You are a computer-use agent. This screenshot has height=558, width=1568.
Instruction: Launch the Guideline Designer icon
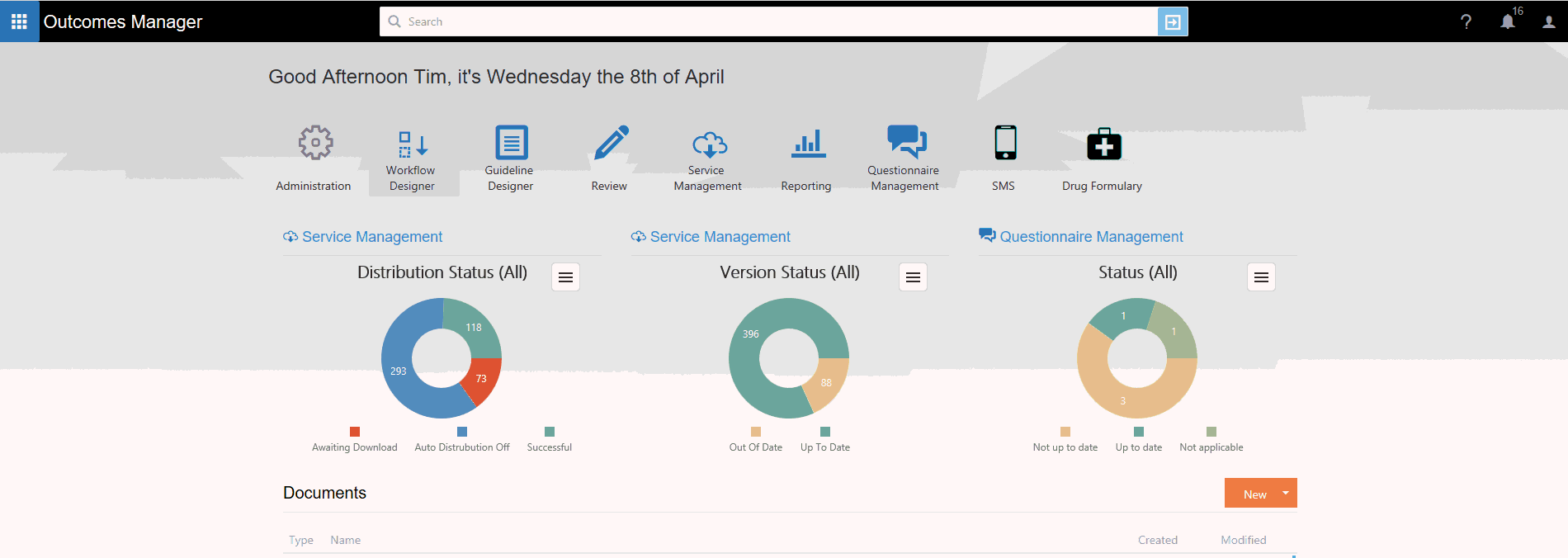[511, 144]
